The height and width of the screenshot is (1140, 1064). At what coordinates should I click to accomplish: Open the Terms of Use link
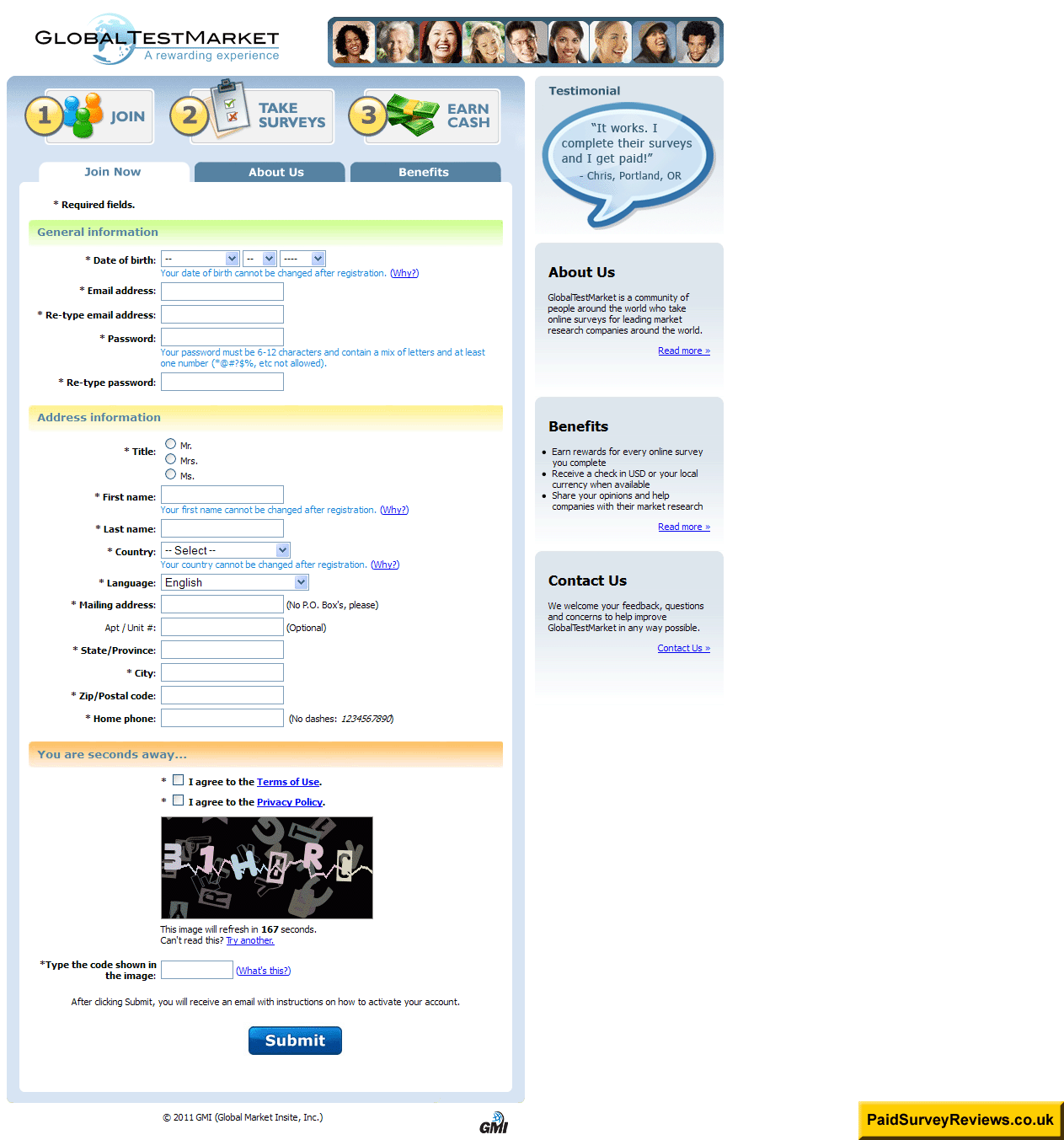click(288, 782)
